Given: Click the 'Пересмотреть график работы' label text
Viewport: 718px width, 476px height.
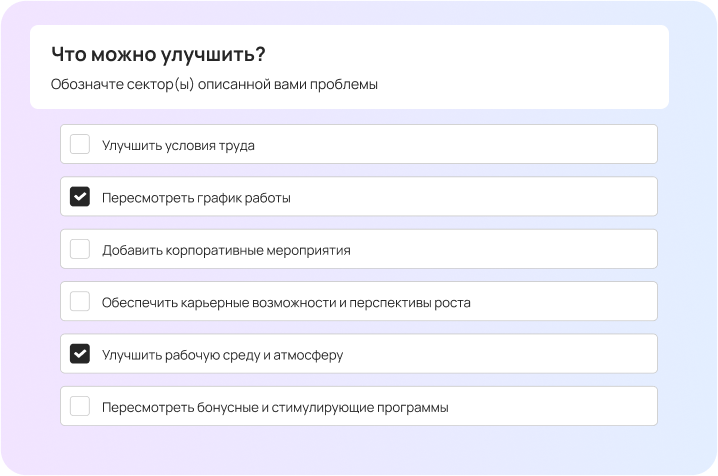Looking at the screenshot, I should (196, 197).
